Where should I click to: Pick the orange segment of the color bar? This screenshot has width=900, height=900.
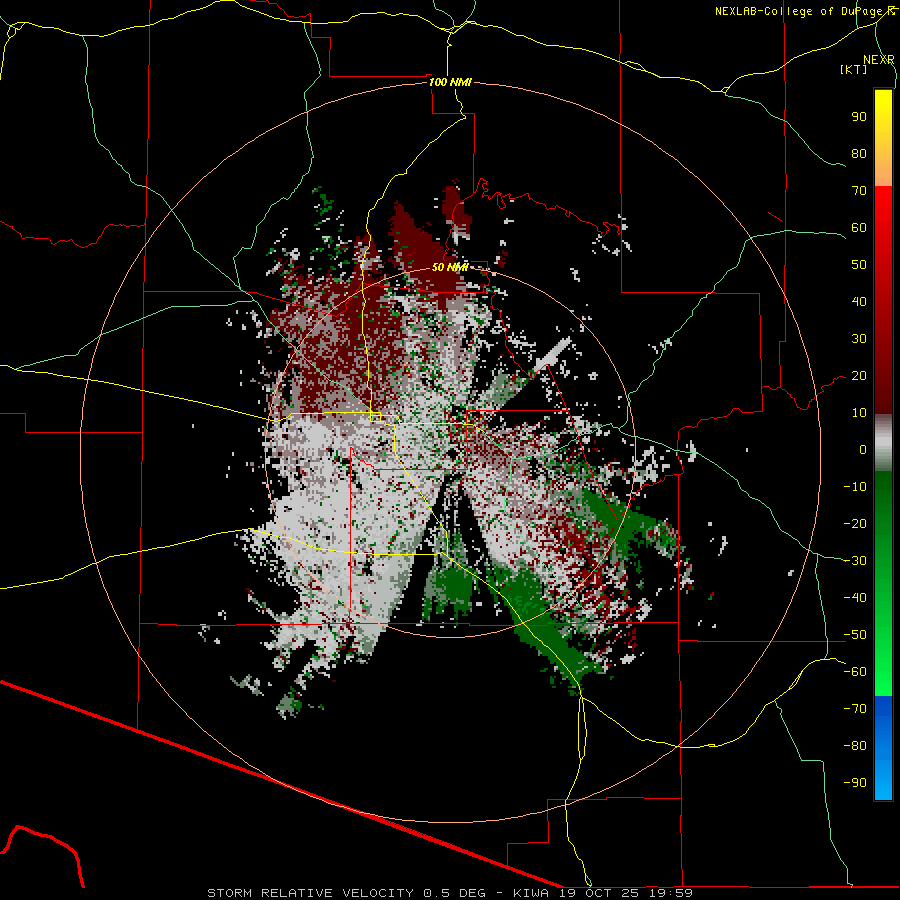click(883, 167)
